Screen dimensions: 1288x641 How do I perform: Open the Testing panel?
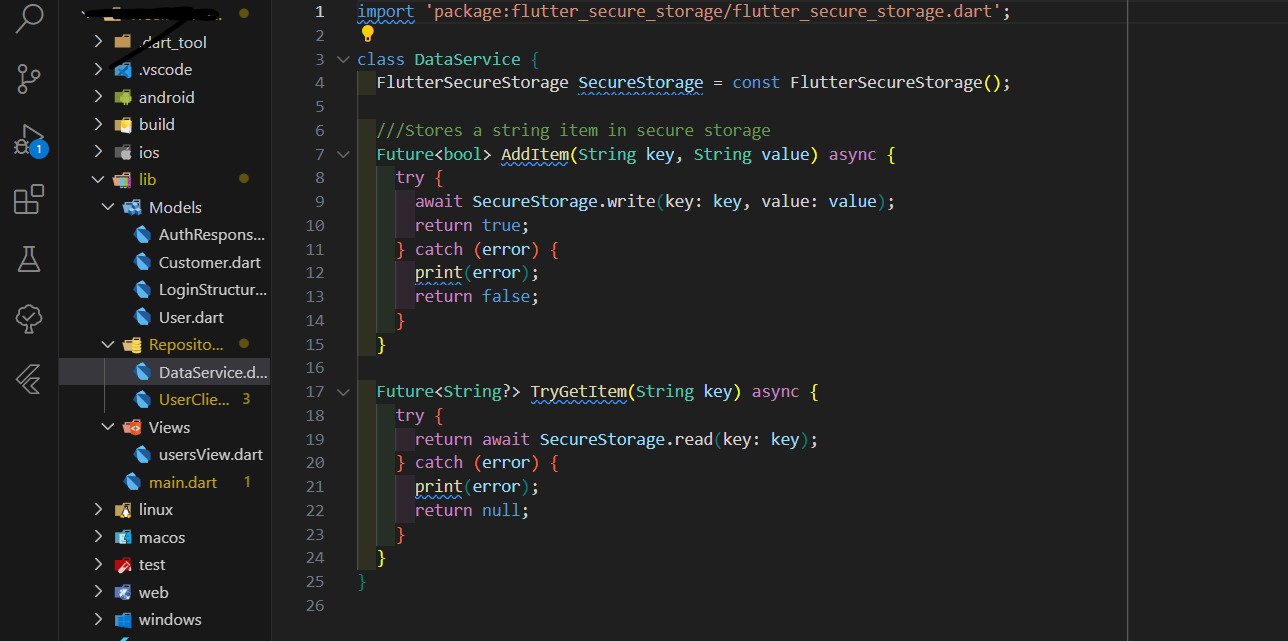(28, 259)
